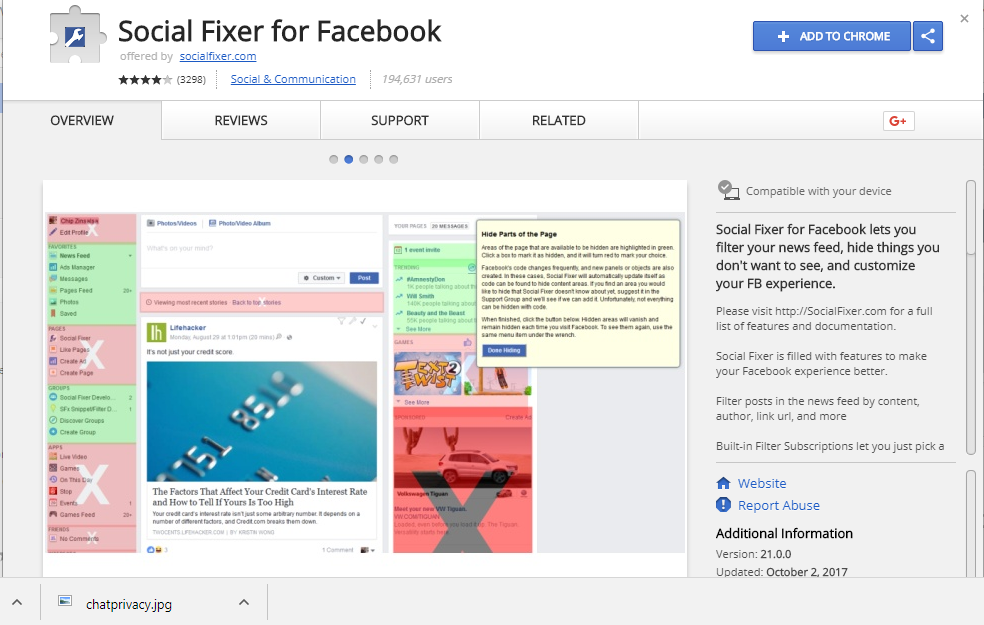The height and width of the screenshot is (625, 984).
Task: Click the house icon next to Website
Action: point(724,483)
